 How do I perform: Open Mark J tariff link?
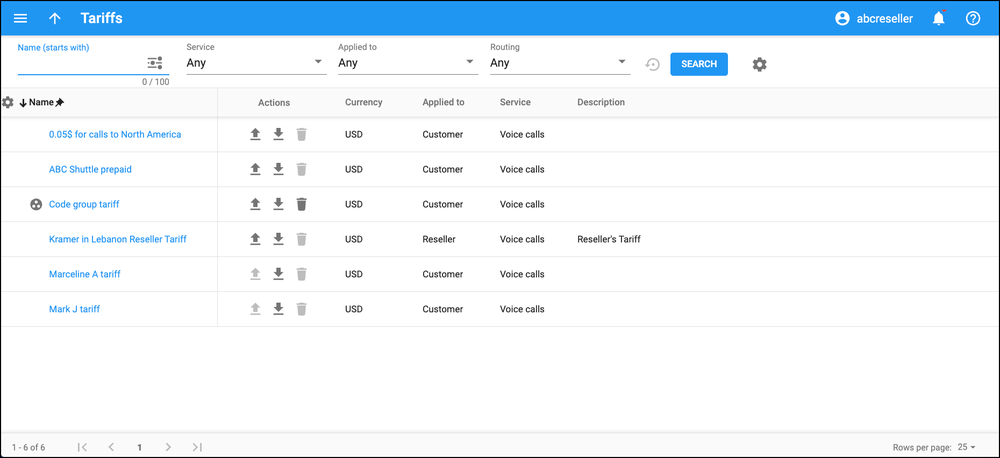click(x=75, y=309)
